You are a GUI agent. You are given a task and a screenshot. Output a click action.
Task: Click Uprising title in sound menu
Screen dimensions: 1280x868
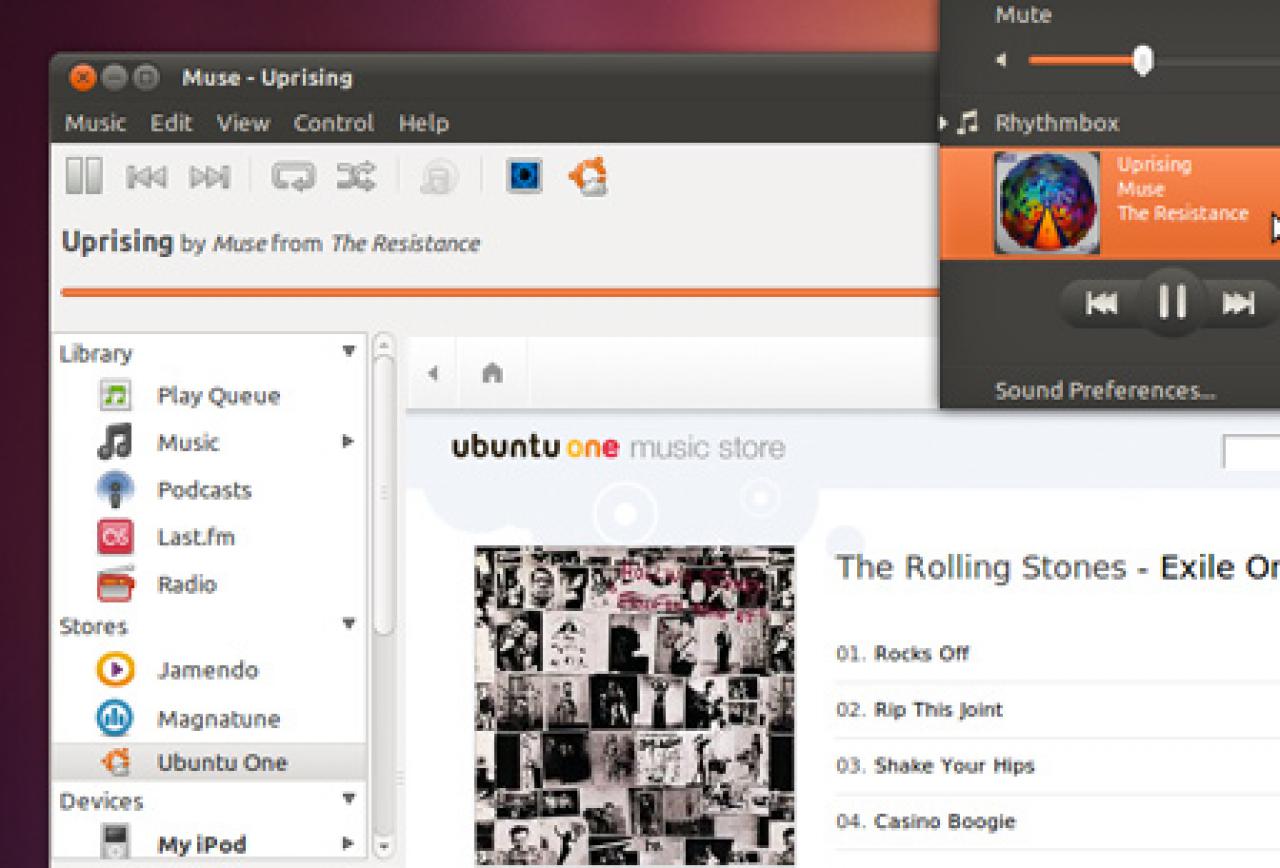(x=1154, y=165)
